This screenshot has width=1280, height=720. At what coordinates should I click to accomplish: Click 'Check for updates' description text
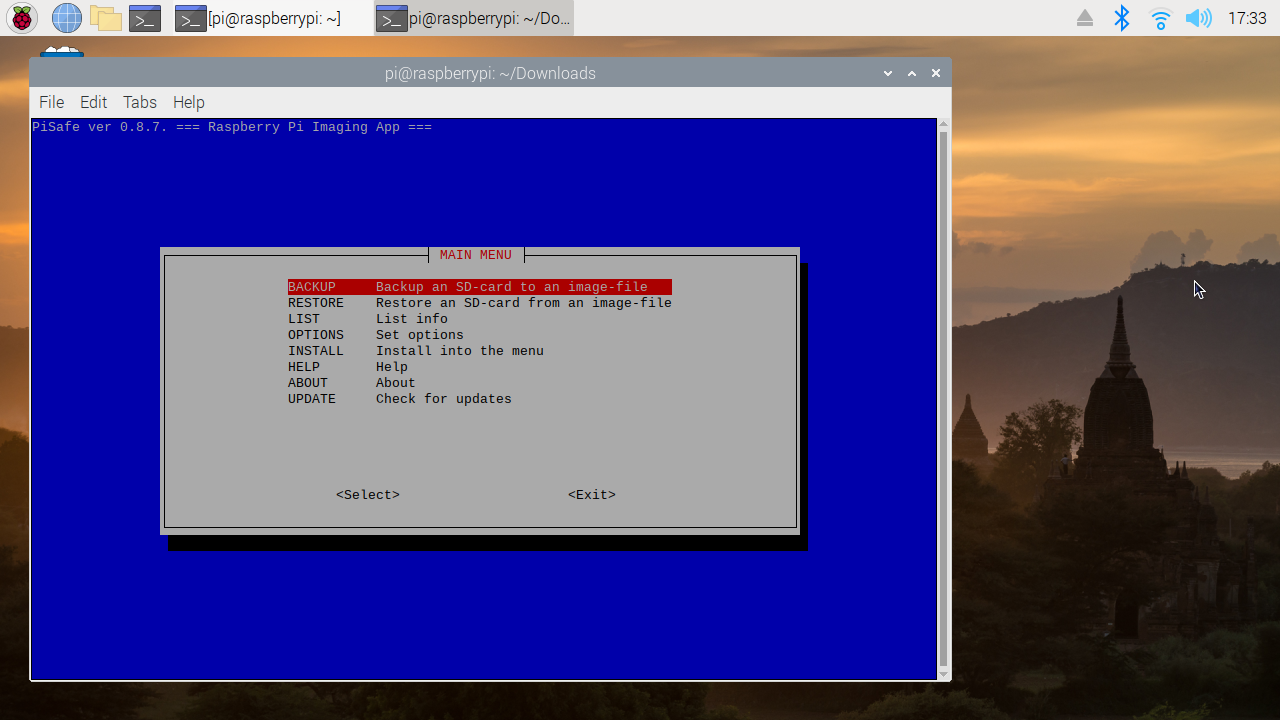click(x=444, y=399)
